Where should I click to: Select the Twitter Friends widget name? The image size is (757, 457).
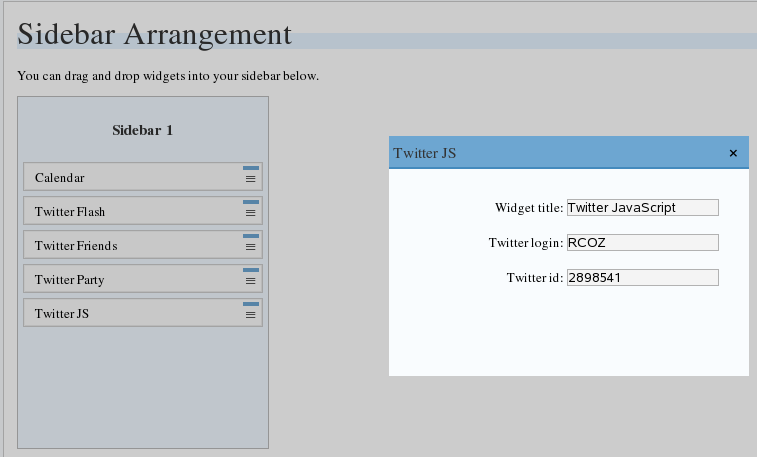click(76, 246)
